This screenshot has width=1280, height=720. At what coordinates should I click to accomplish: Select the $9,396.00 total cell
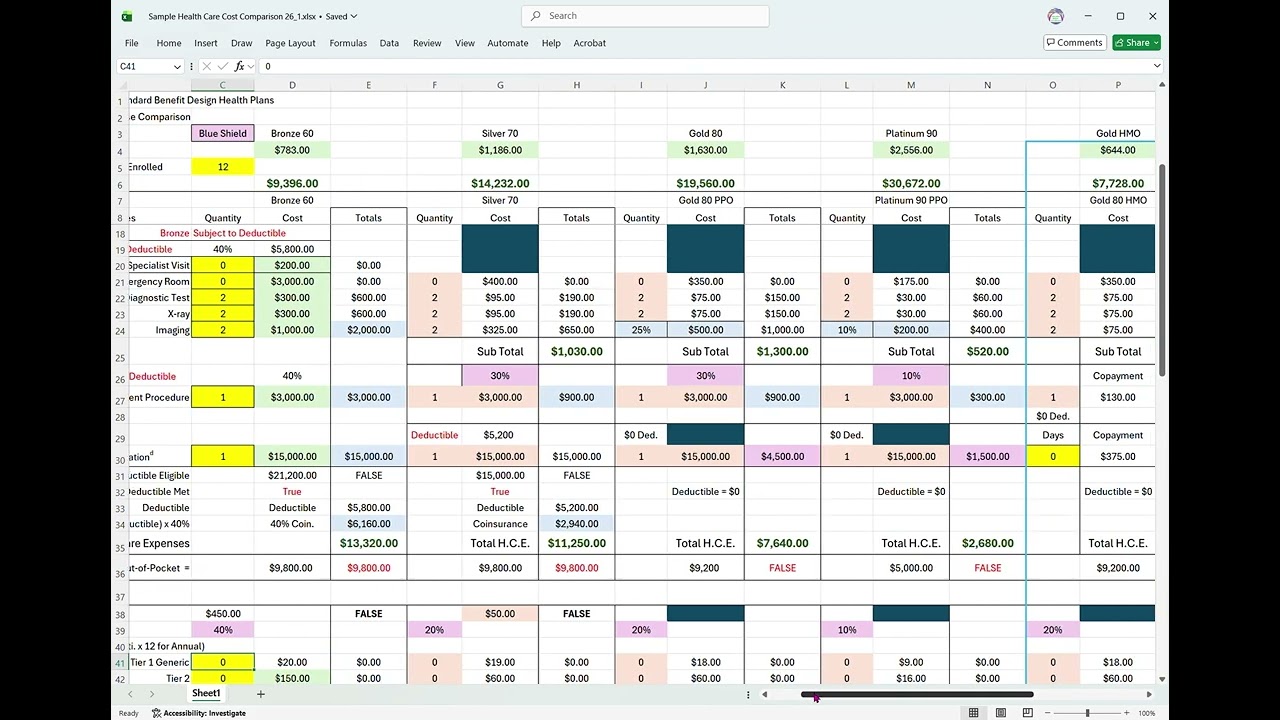pos(292,184)
